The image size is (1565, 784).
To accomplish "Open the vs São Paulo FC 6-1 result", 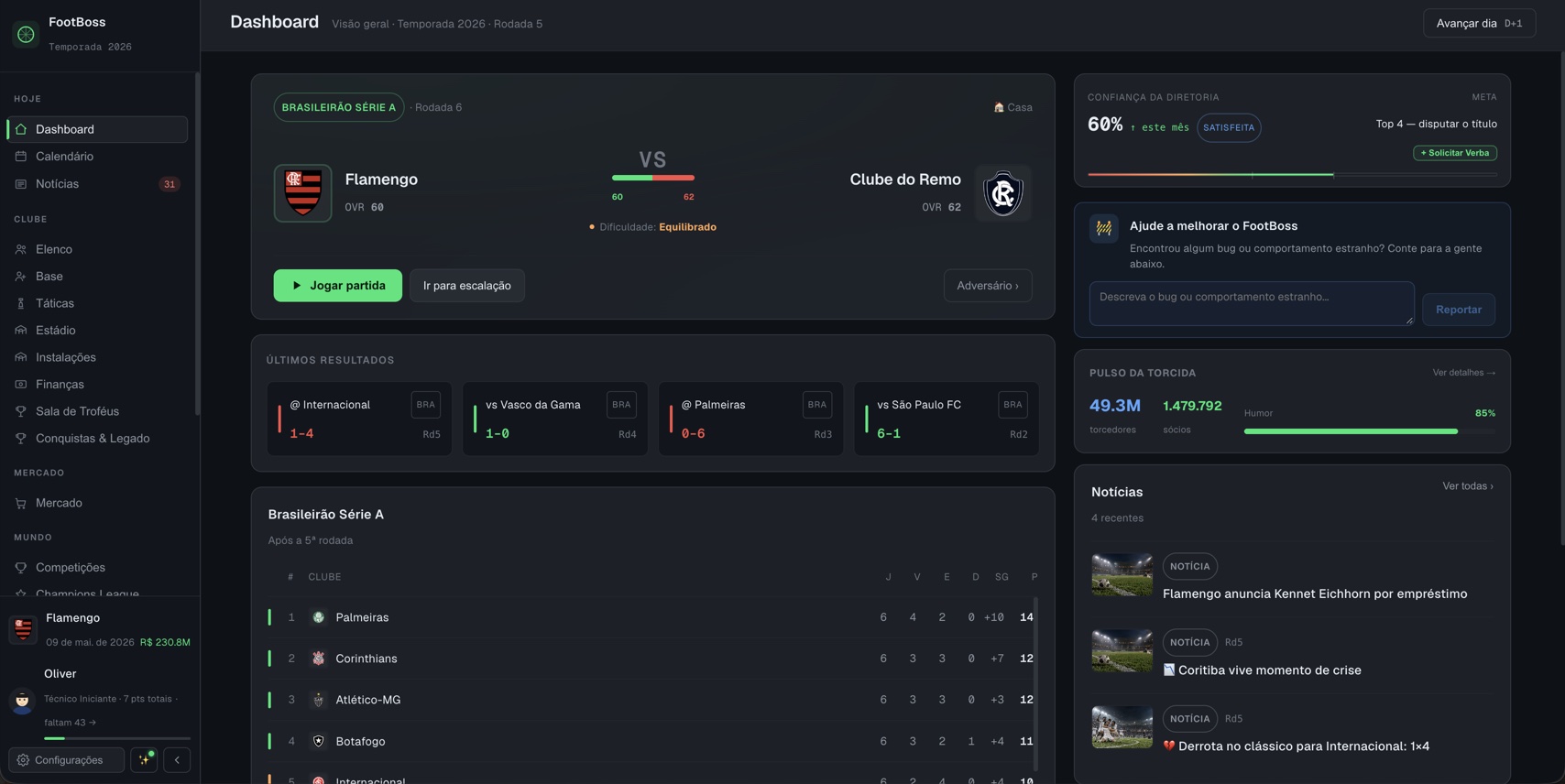I will (947, 419).
